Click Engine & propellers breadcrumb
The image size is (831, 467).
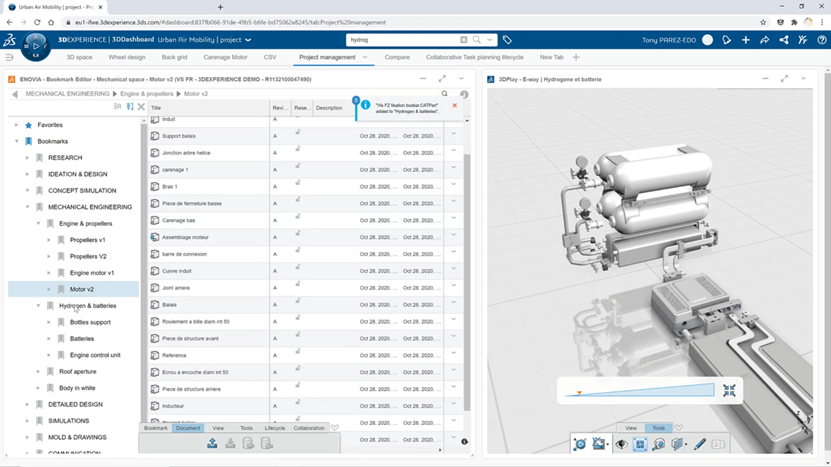(147, 94)
